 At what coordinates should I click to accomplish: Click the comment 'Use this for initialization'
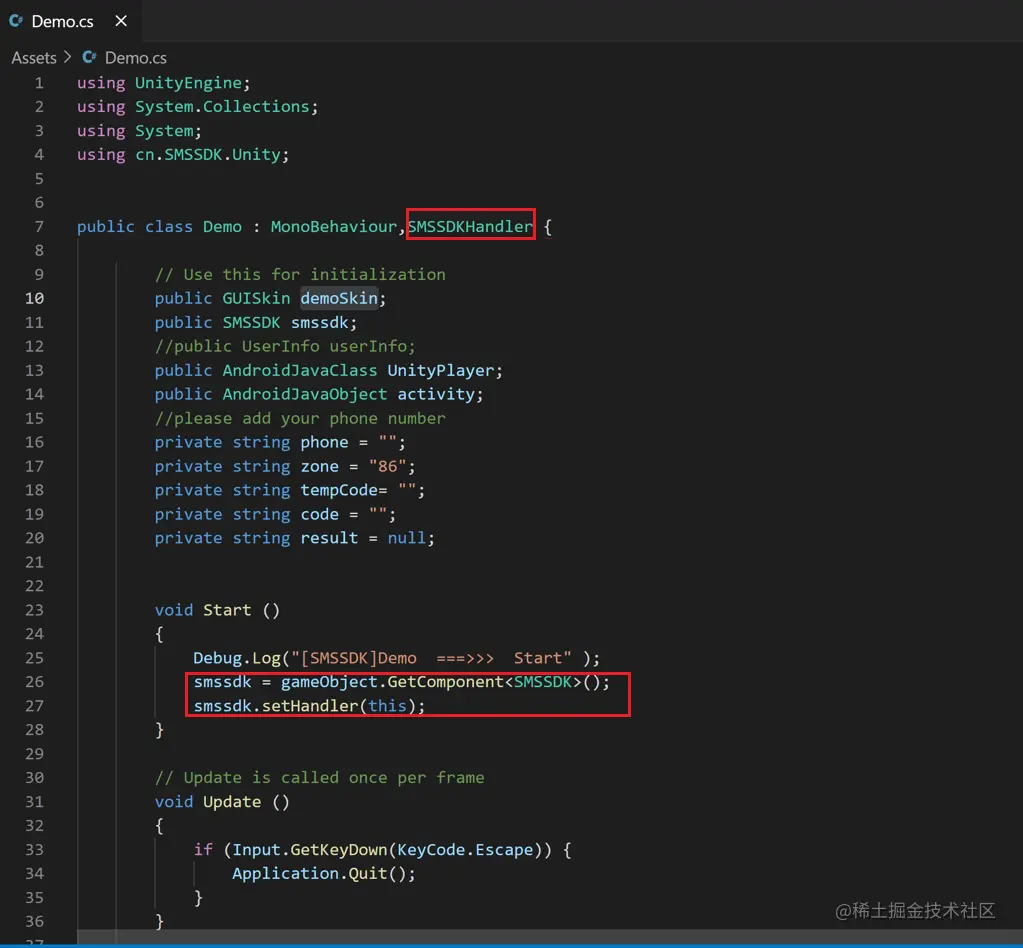click(300, 275)
